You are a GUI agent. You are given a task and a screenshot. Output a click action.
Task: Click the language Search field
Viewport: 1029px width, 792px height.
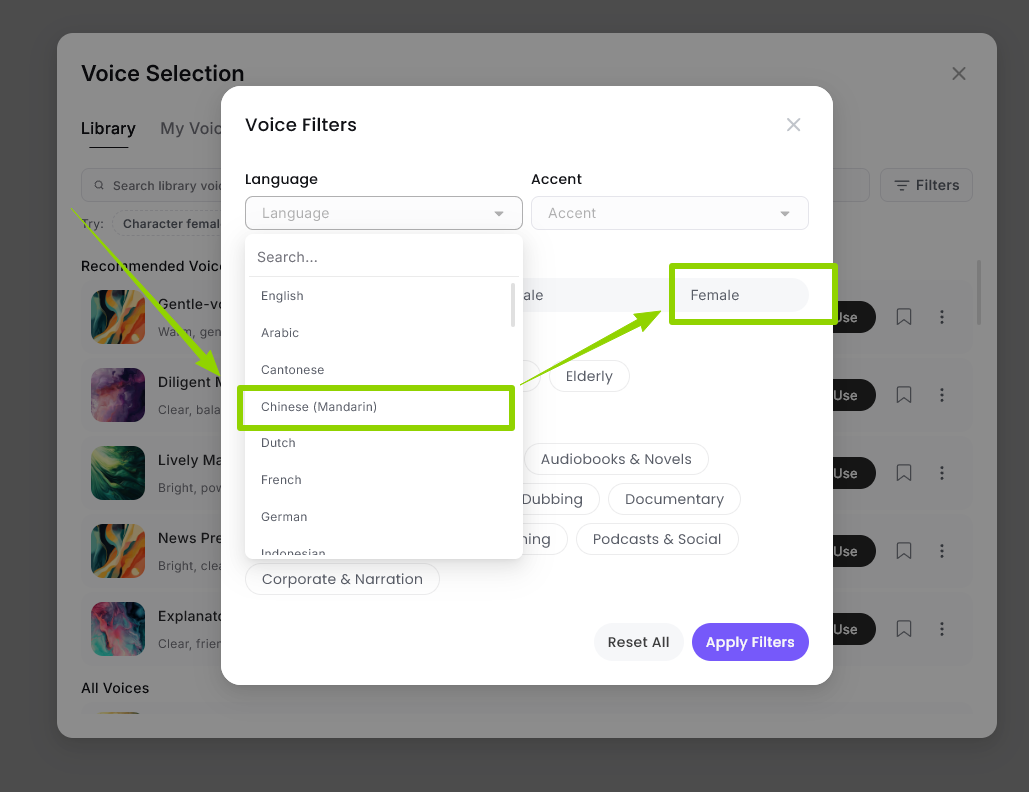point(384,257)
